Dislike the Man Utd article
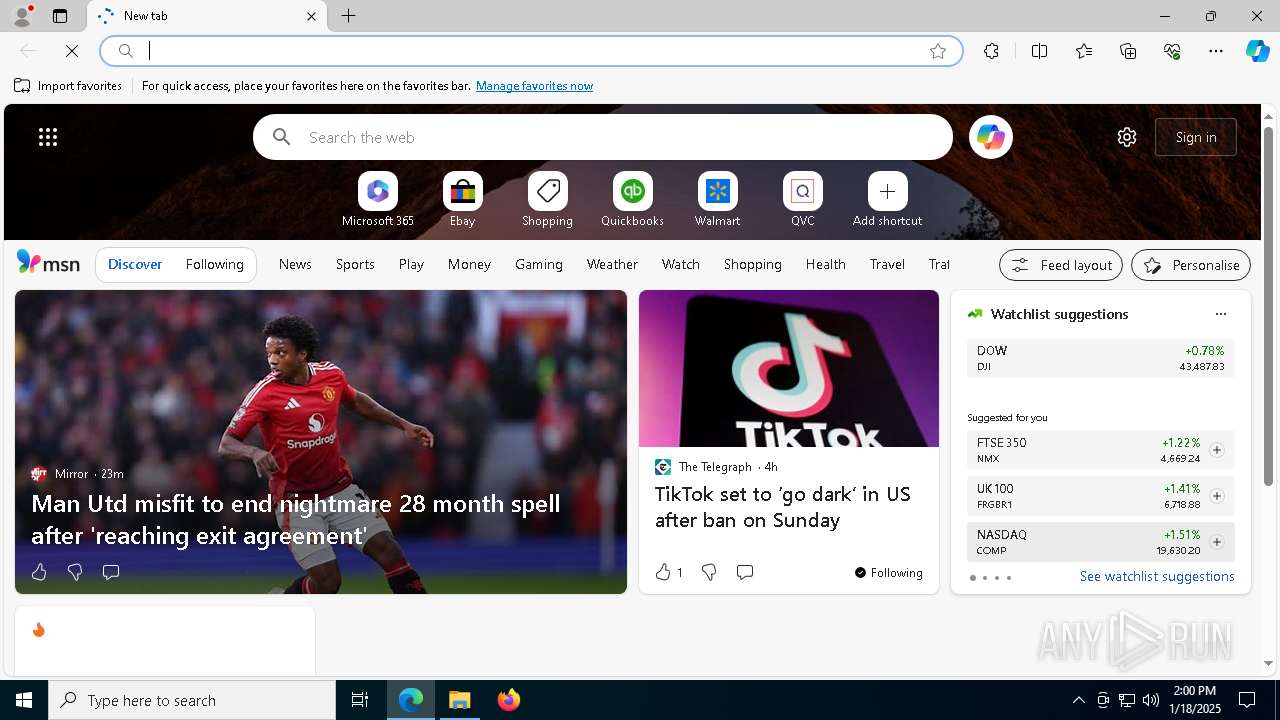The height and width of the screenshot is (720, 1280). [x=74, y=572]
